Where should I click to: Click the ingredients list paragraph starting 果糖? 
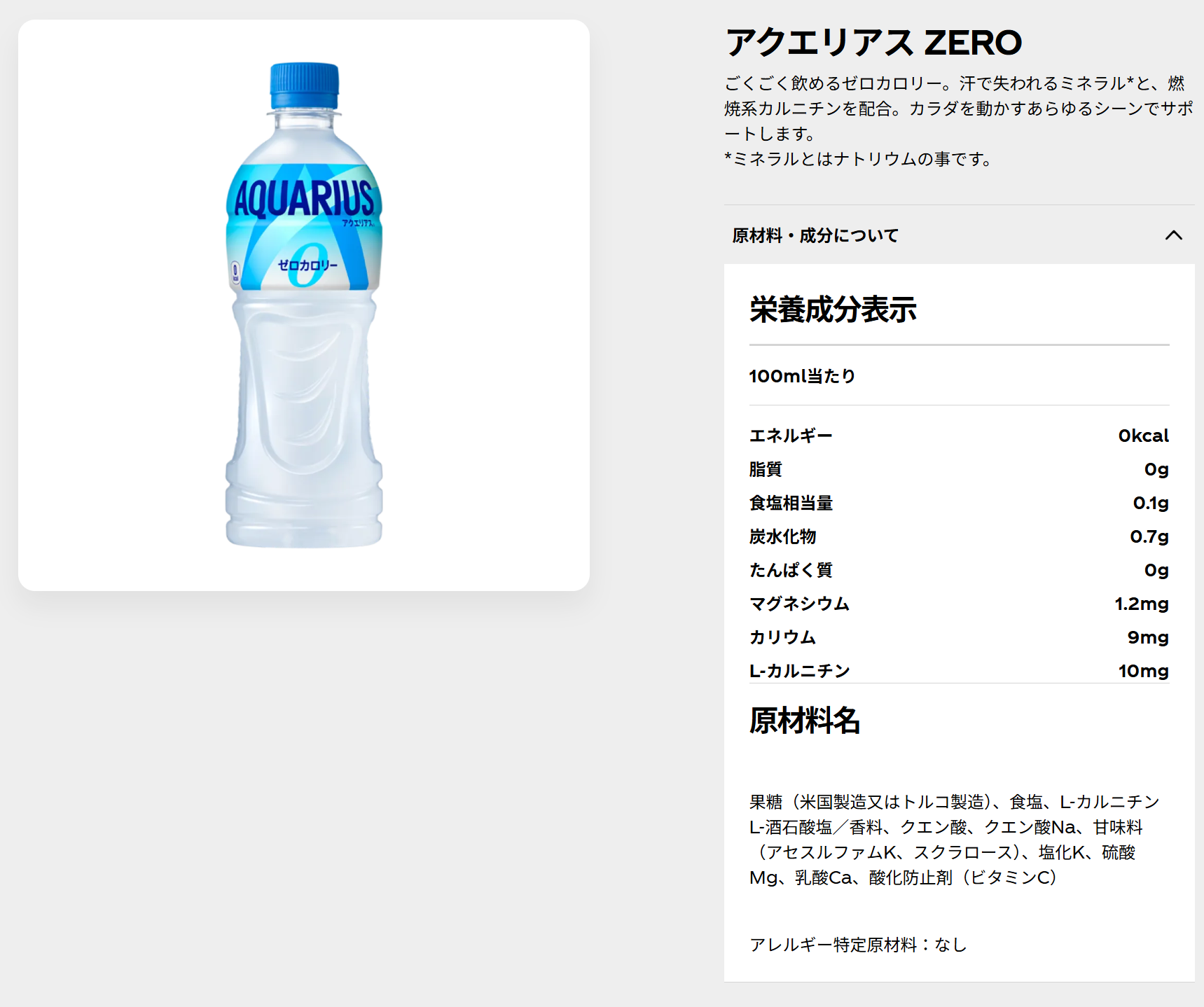click(954, 840)
